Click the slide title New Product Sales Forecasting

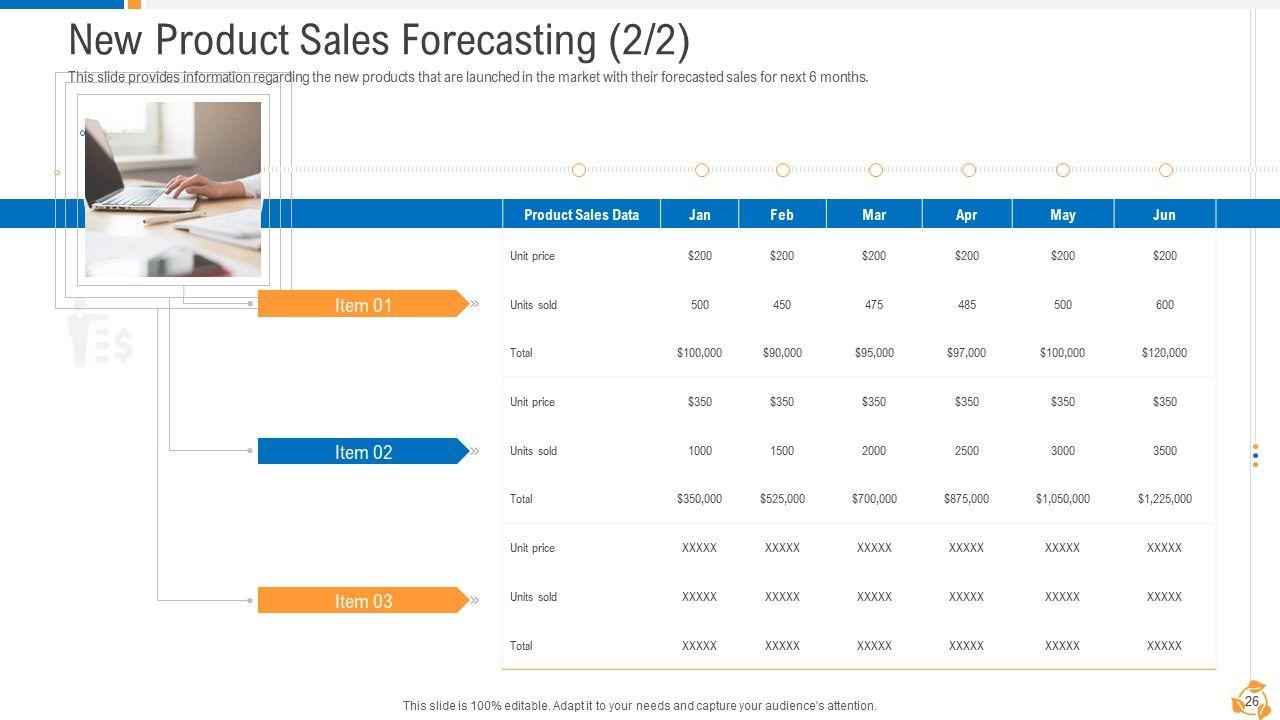pyautogui.click(x=379, y=41)
